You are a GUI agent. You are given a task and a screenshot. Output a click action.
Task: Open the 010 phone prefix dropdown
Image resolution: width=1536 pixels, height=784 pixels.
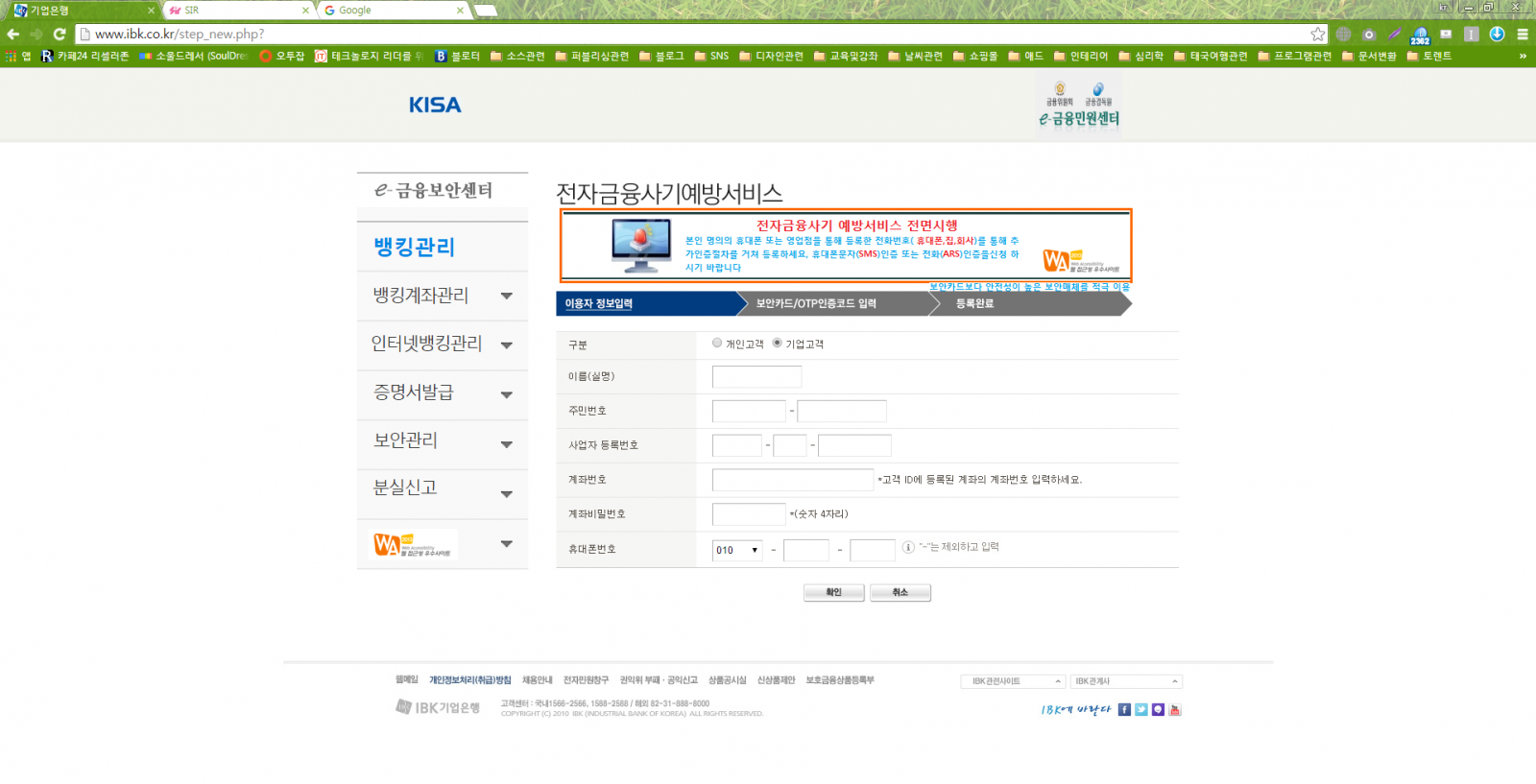pyautogui.click(x=737, y=550)
